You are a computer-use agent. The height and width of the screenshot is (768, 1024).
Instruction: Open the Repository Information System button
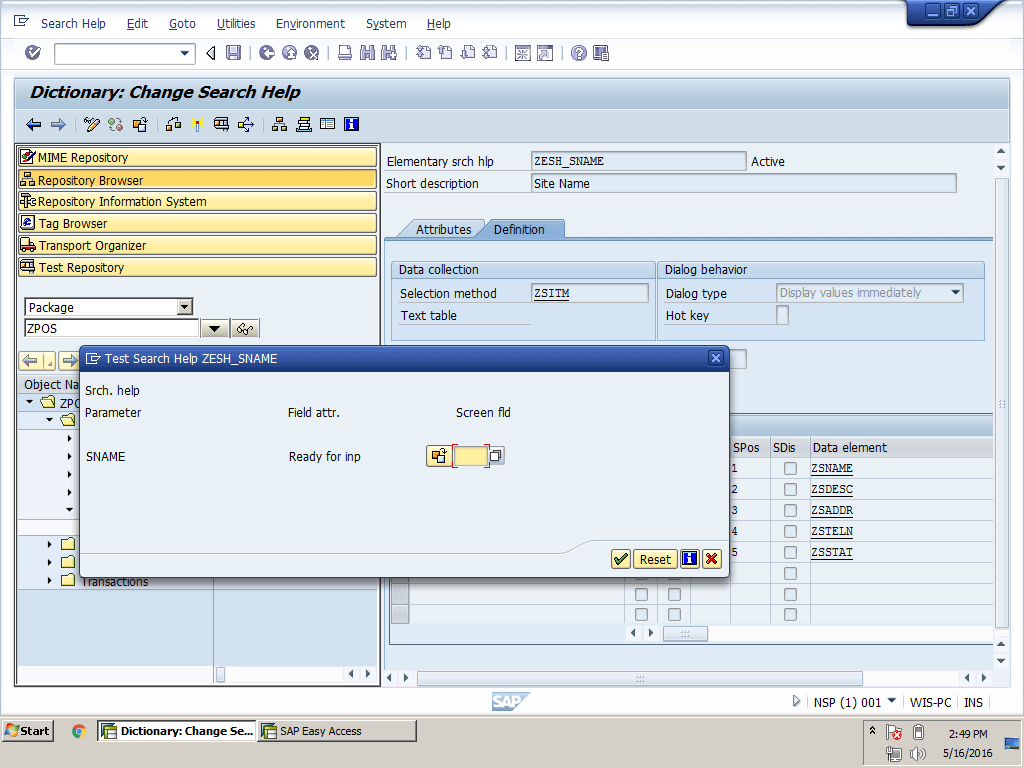197,202
